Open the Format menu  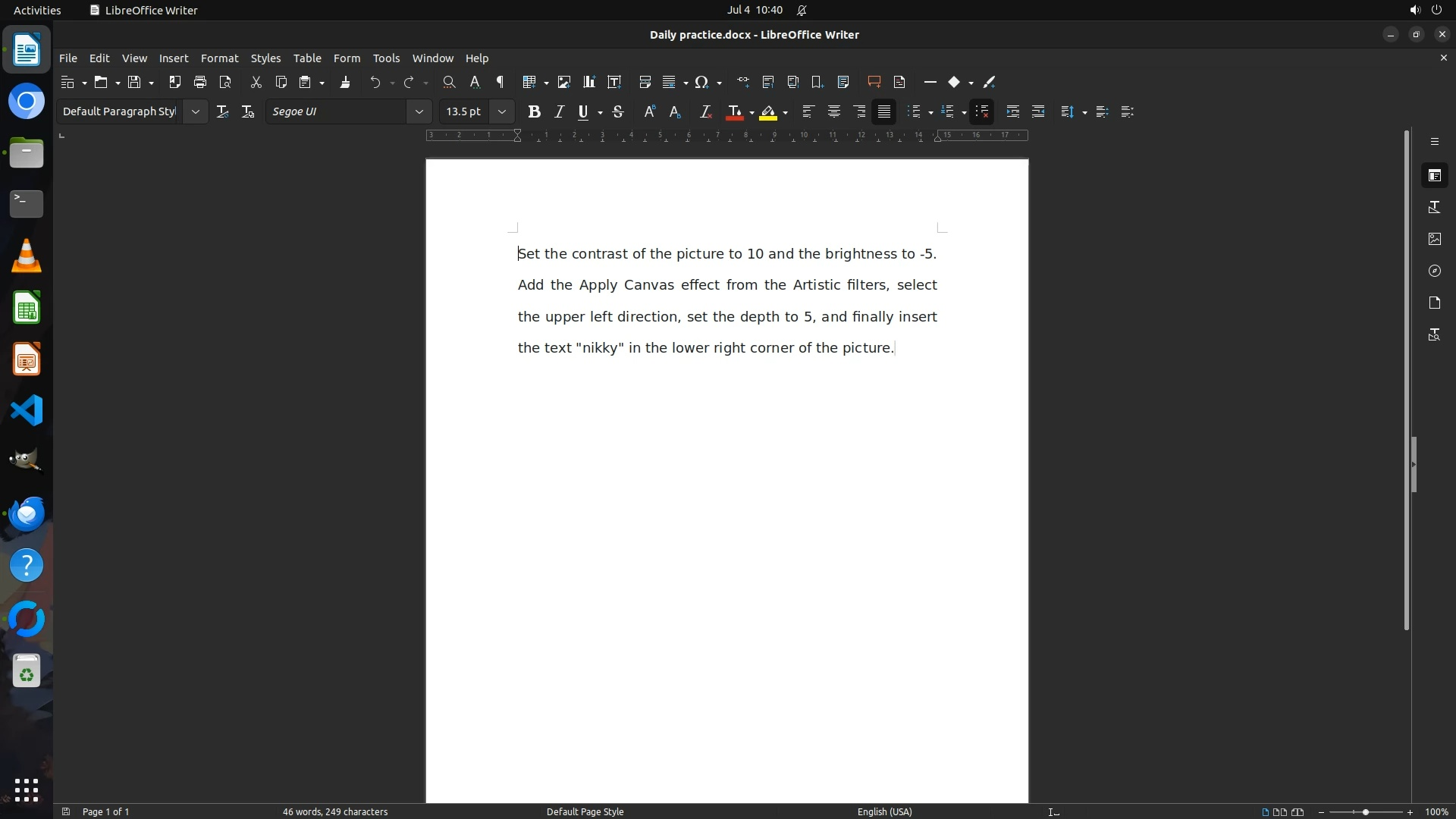pyautogui.click(x=219, y=58)
